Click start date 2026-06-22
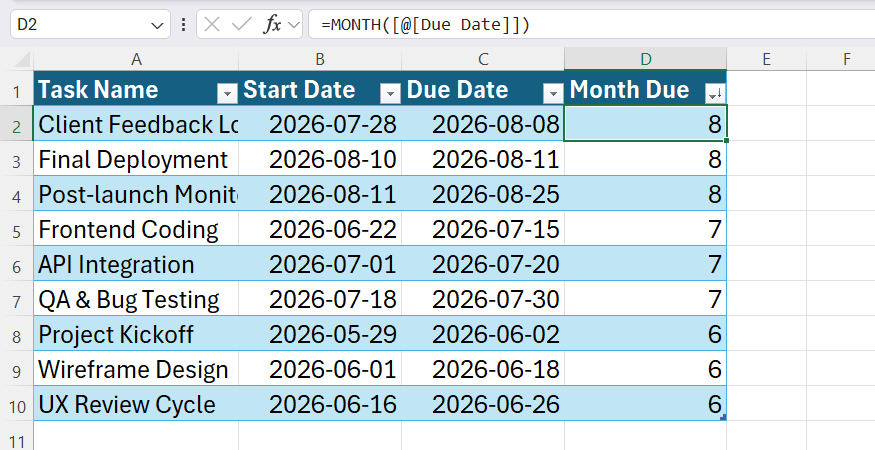Viewport: 875px width, 450px height. [x=320, y=228]
